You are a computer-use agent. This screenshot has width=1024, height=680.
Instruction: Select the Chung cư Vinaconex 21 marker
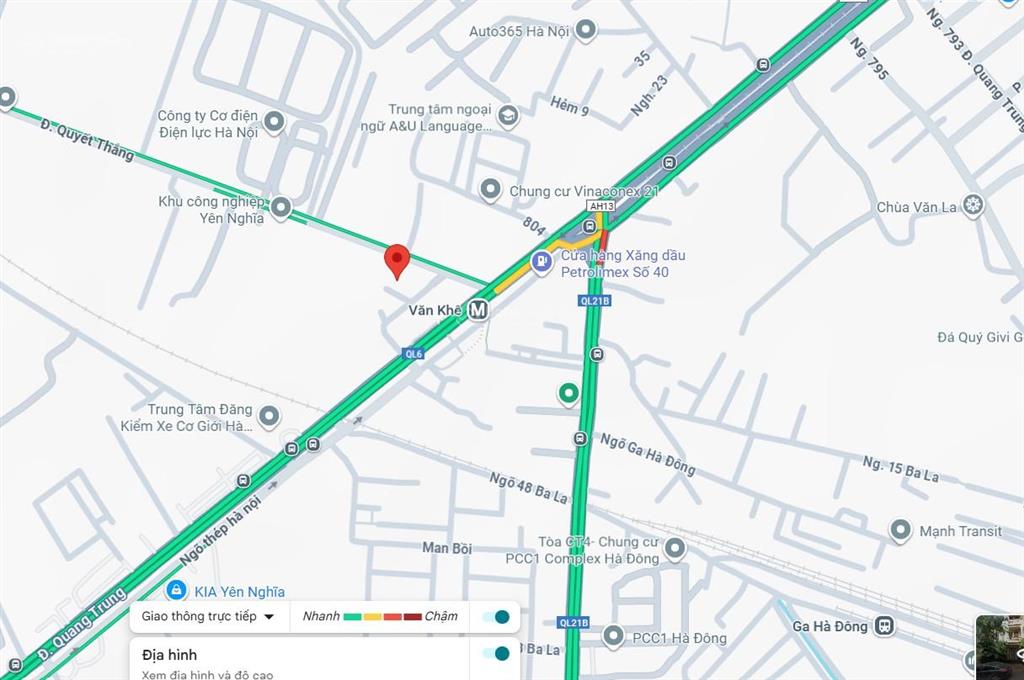pos(490,189)
